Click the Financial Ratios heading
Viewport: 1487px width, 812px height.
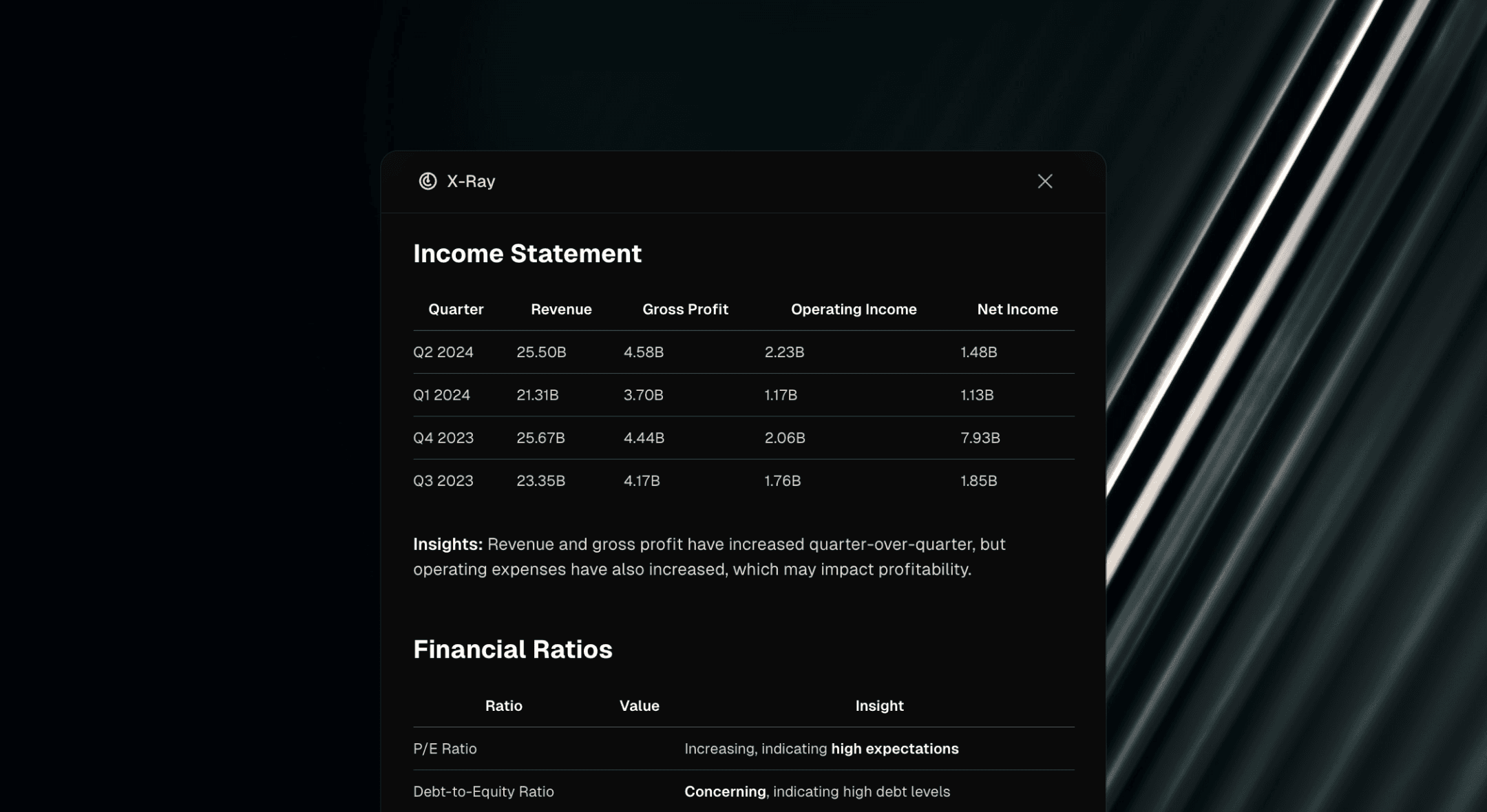pos(512,648)
